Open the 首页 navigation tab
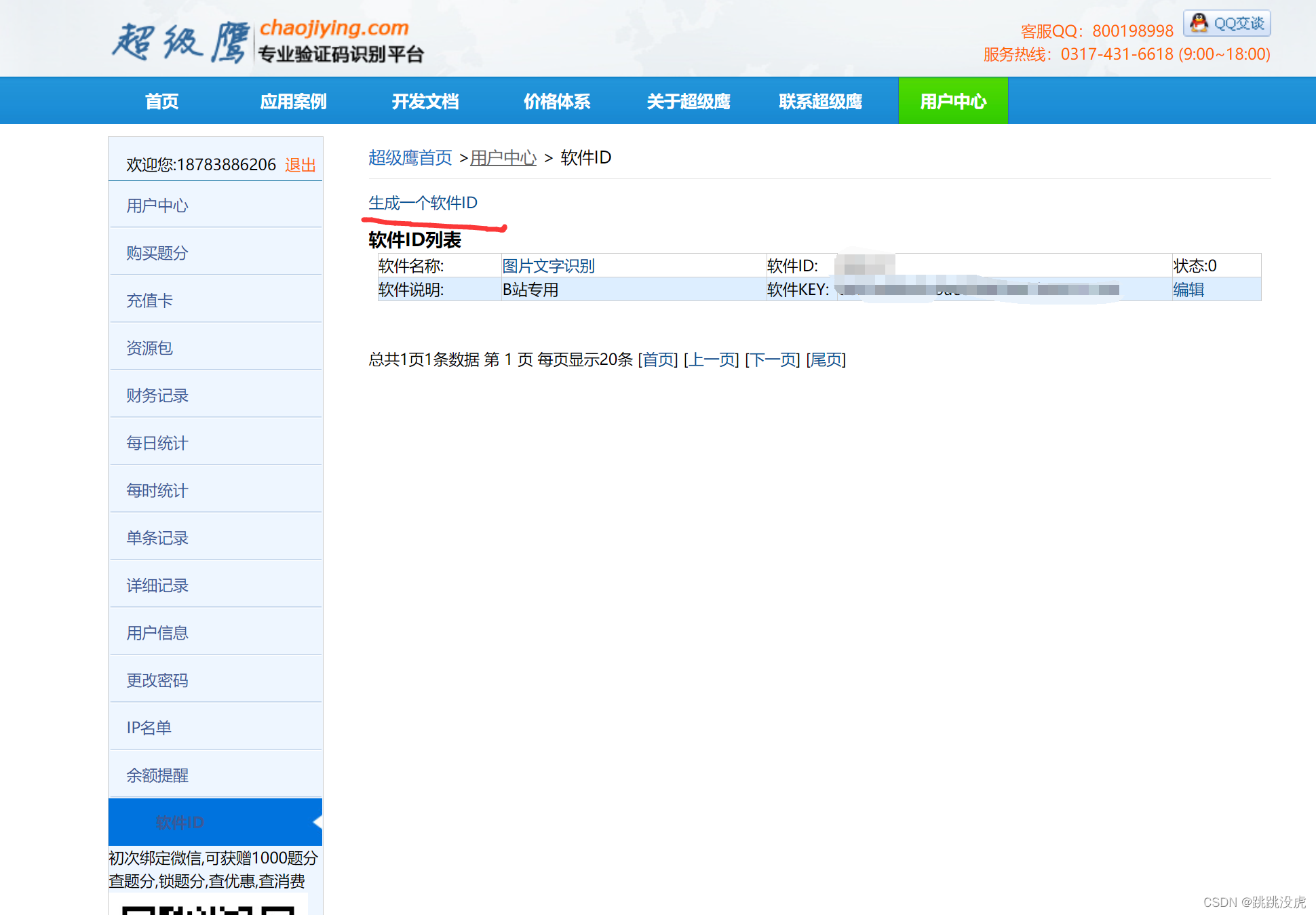 pyautogui.click(x=161, y=102)
